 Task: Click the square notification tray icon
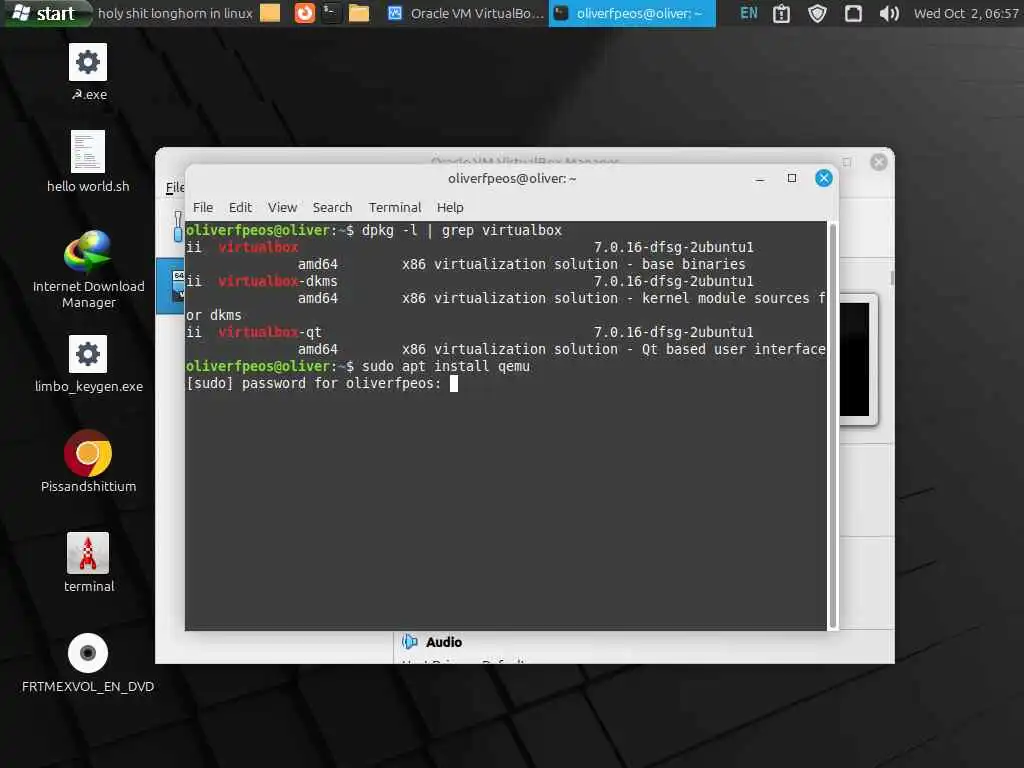point(853,13)
